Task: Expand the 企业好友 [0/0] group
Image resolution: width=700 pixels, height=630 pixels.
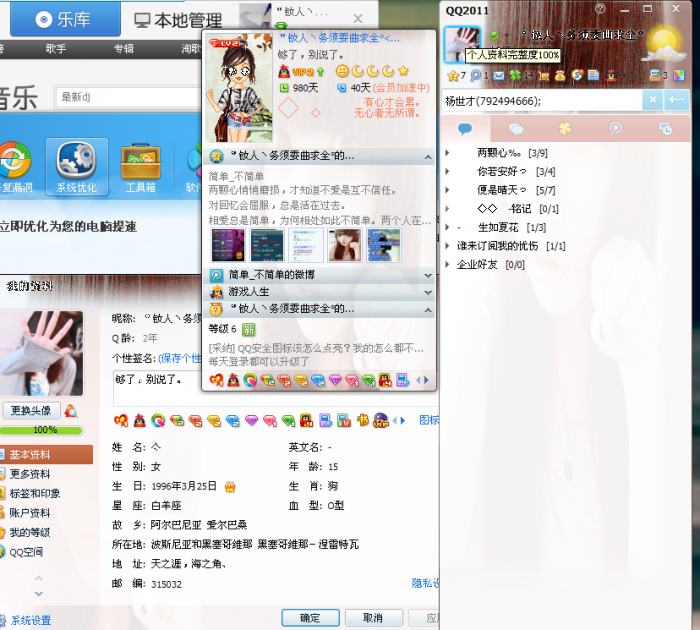Action: pyautogui.click(x=447, y=264)
